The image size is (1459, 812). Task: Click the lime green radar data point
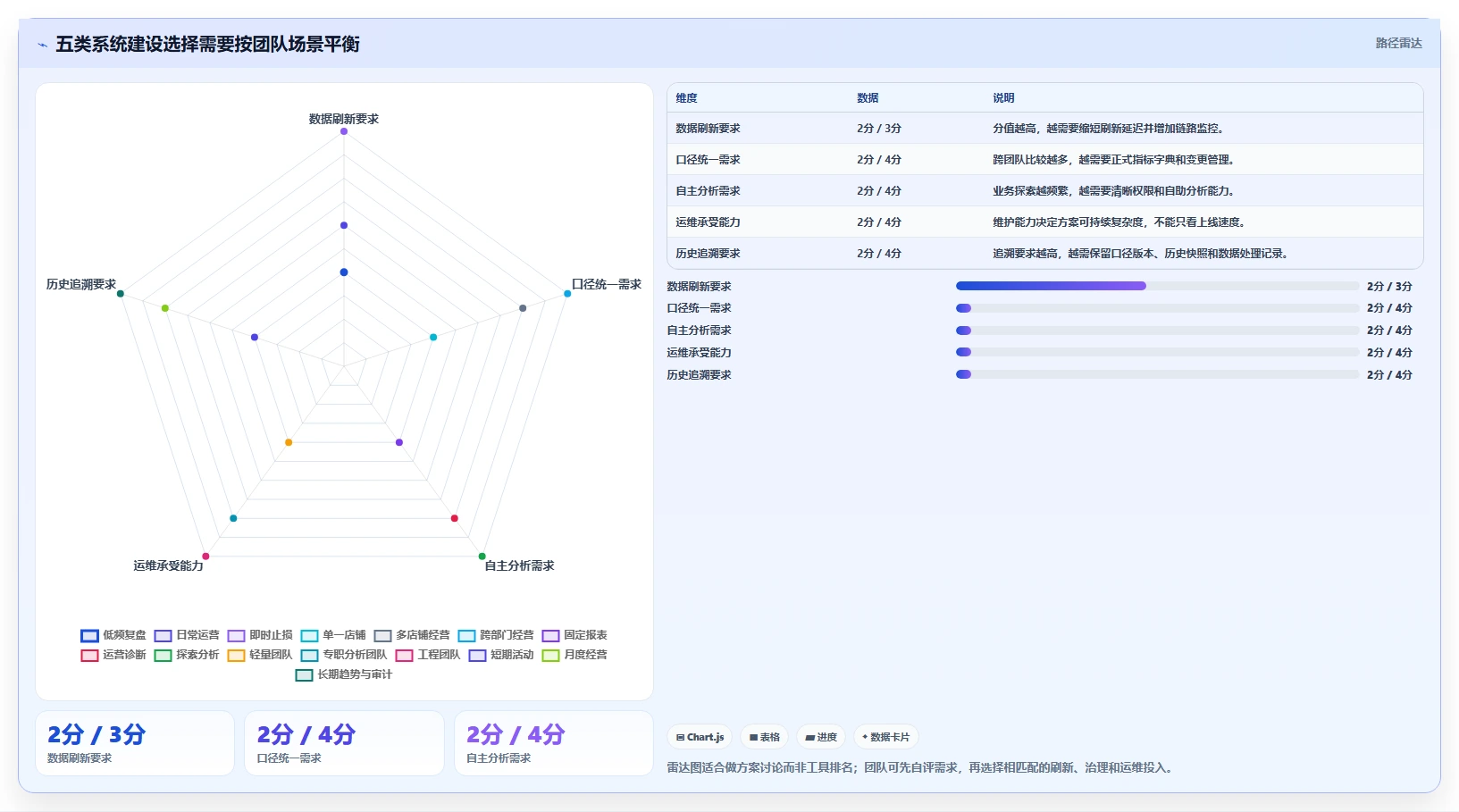point(165,308)
